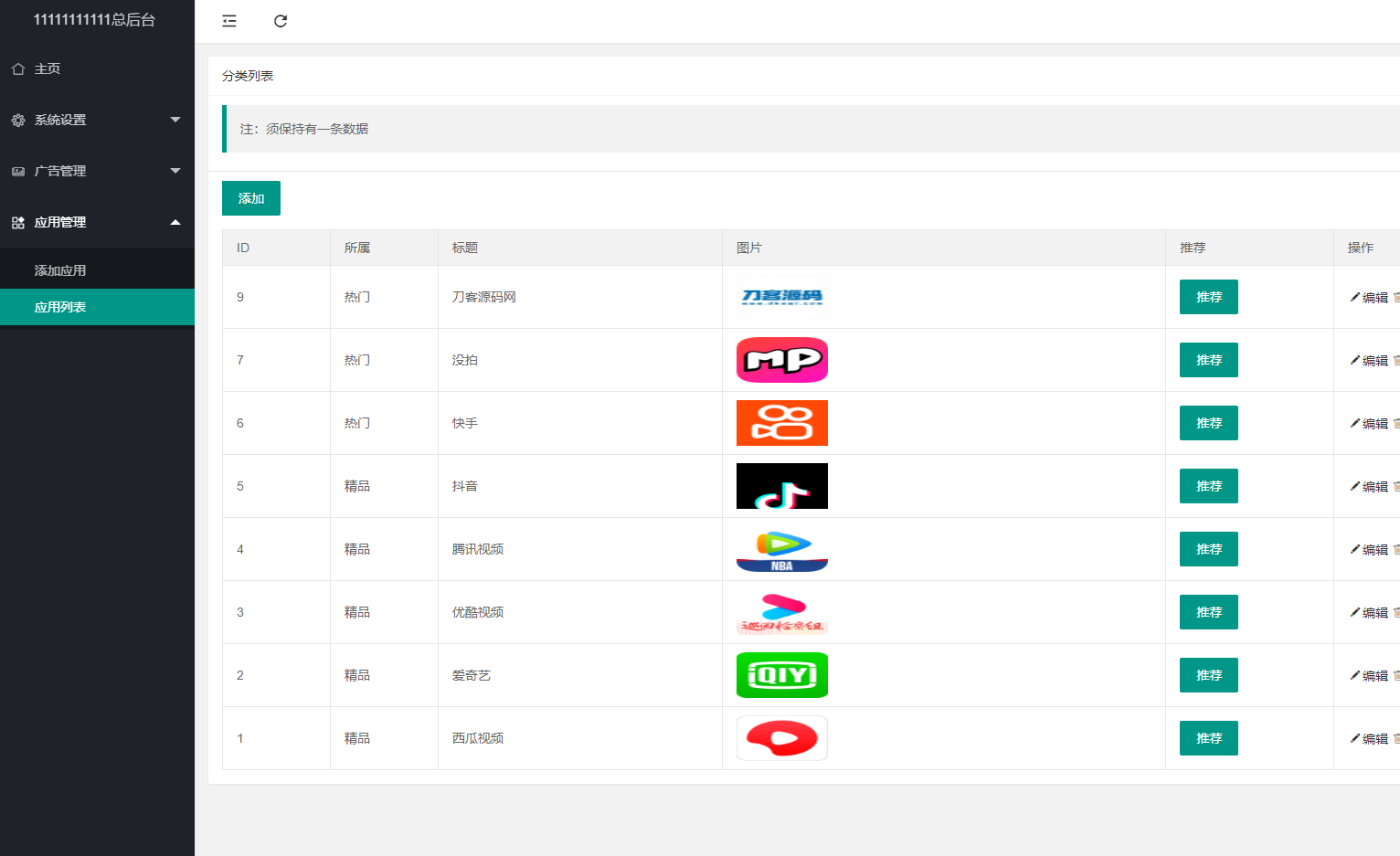
Task: Click the 11111111111总后台 header title
Action: [94, 20]
